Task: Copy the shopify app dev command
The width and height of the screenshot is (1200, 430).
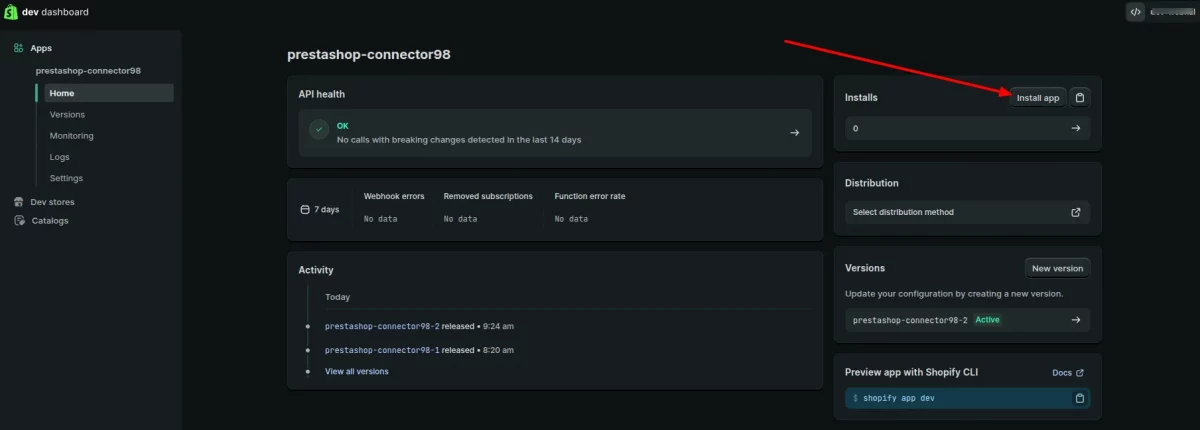Action: click(x=1079, y=398)
